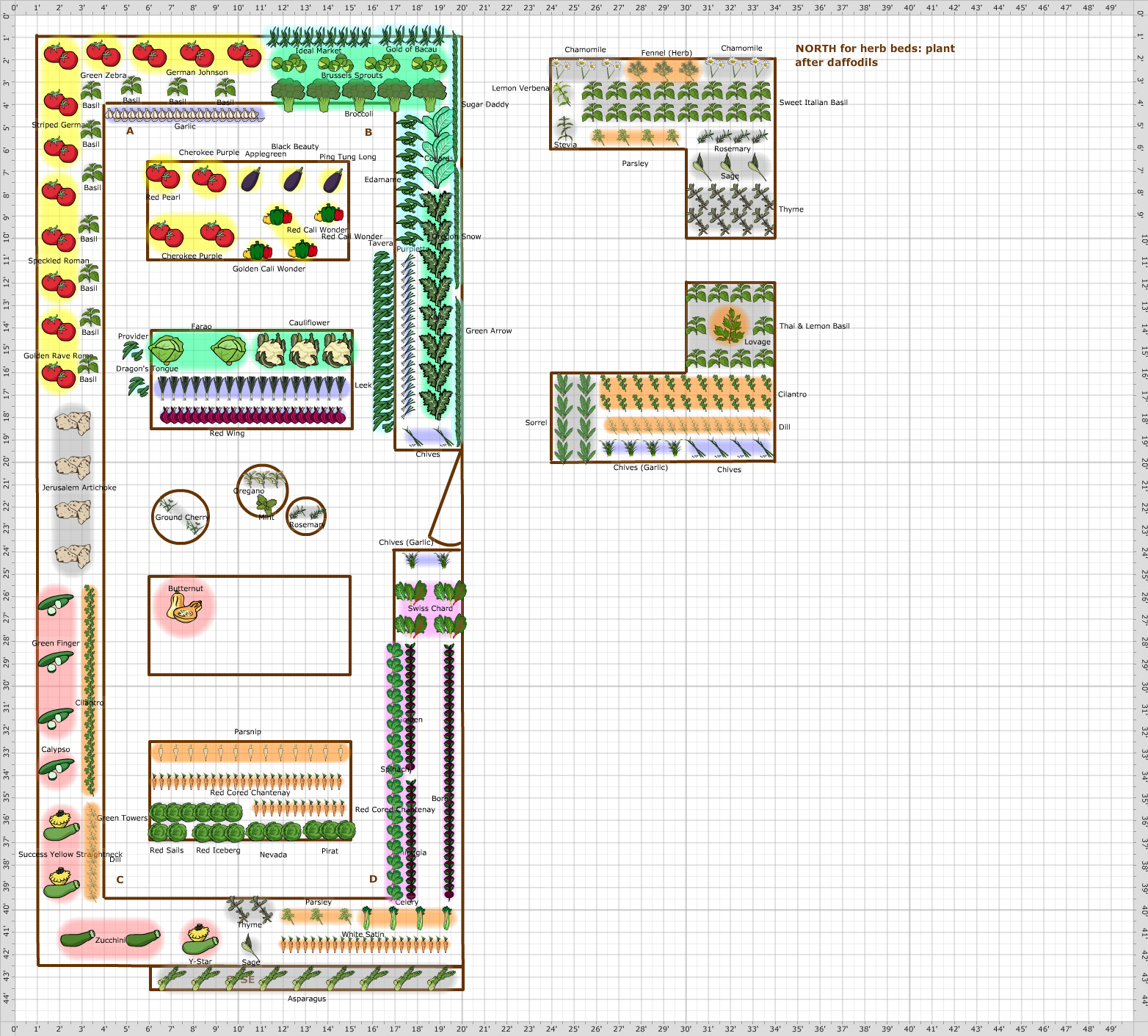Select the Stevia plant in the herb bed
Viewport: 1148px width, 1036px height.
[x=564, y=128]
